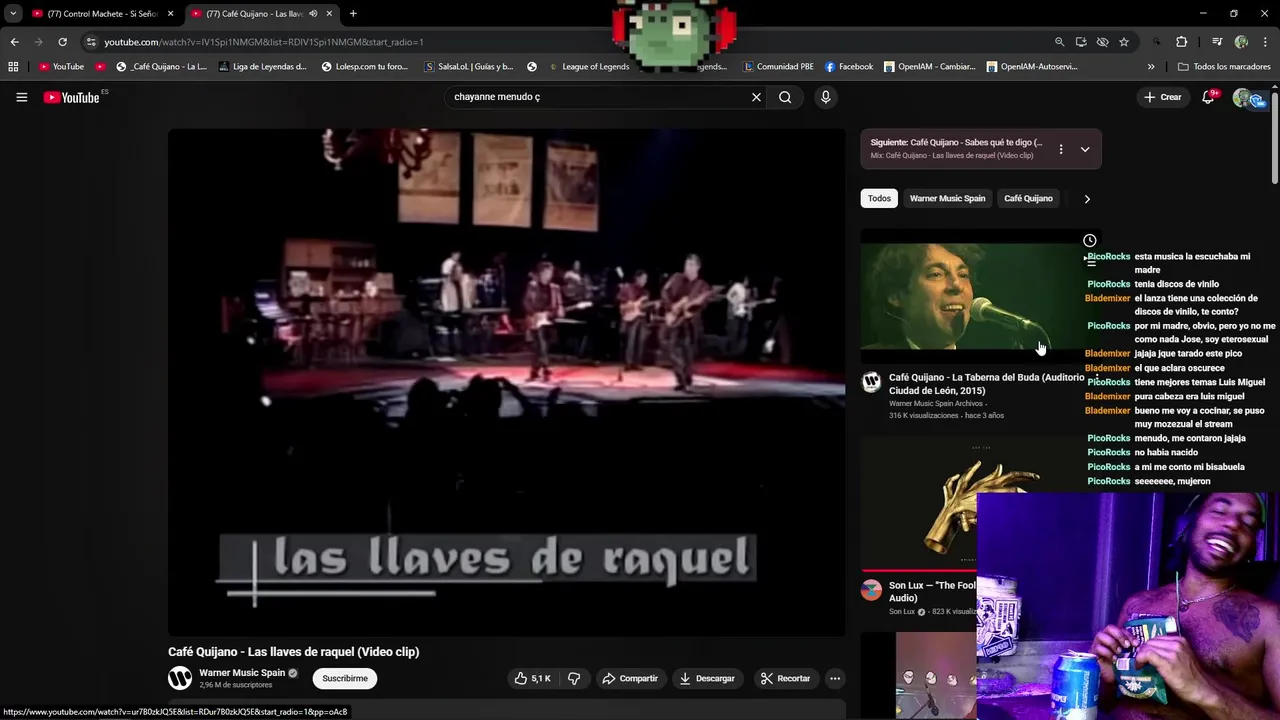Viewport: 1280px width, 720px height.
Task: Select the Café Quijano filter chip
Action: (x=1028, y=198)
